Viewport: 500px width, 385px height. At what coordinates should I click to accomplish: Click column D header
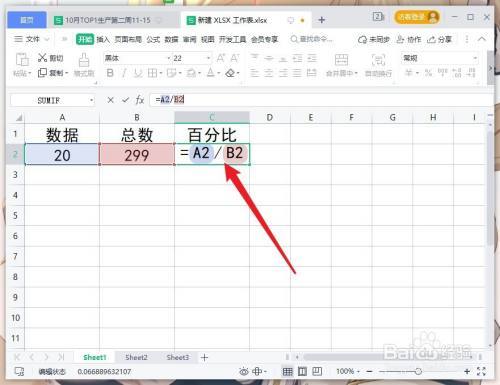270,117
